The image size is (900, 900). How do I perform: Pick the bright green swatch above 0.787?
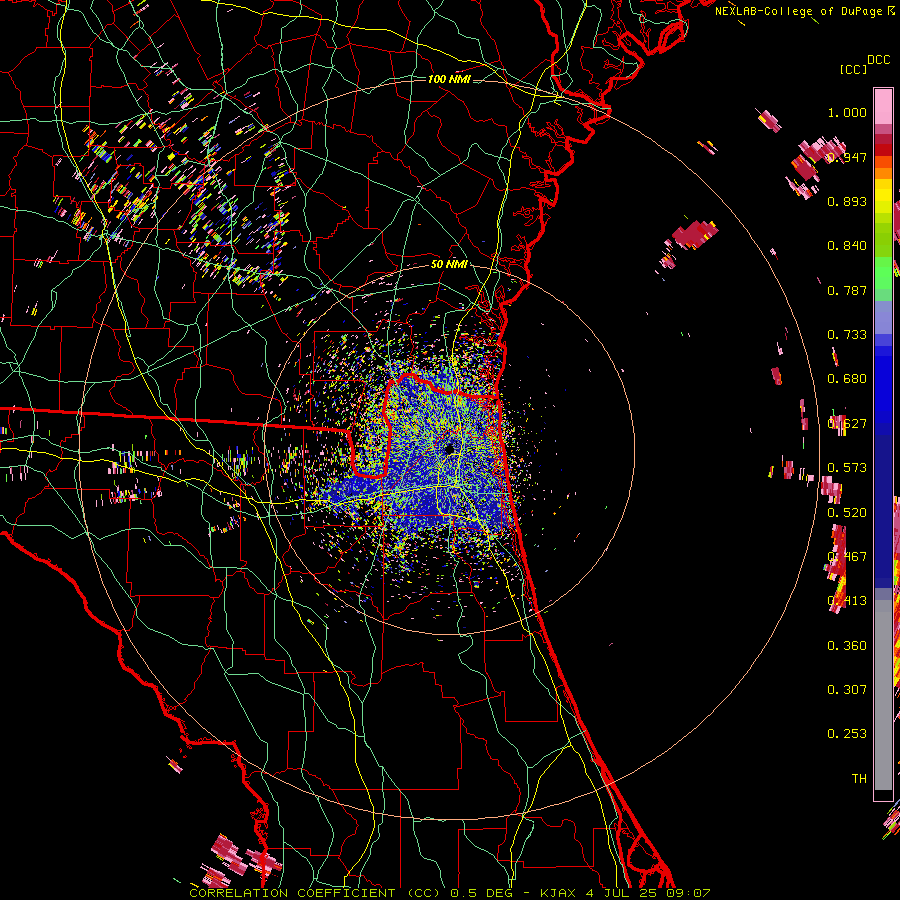click(883, 272)
